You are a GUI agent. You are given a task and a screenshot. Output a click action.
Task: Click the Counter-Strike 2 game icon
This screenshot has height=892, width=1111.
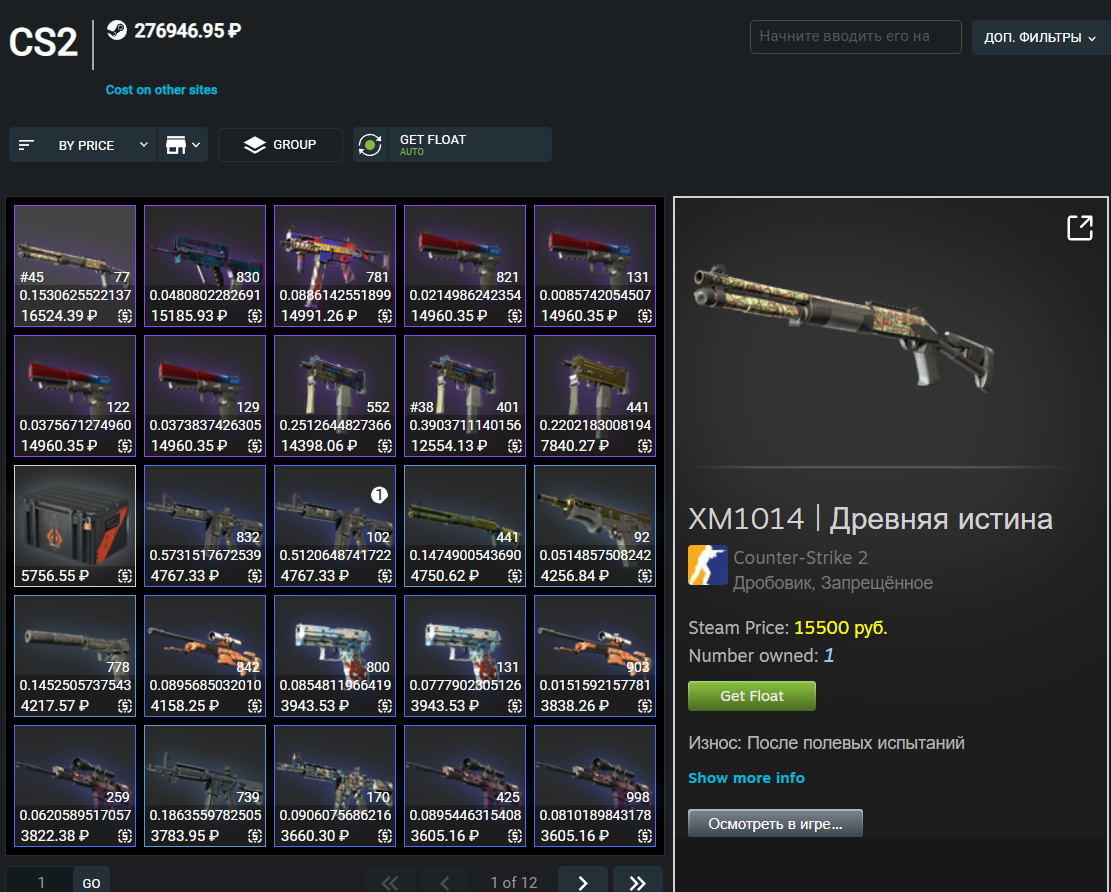tap(707, 565)
